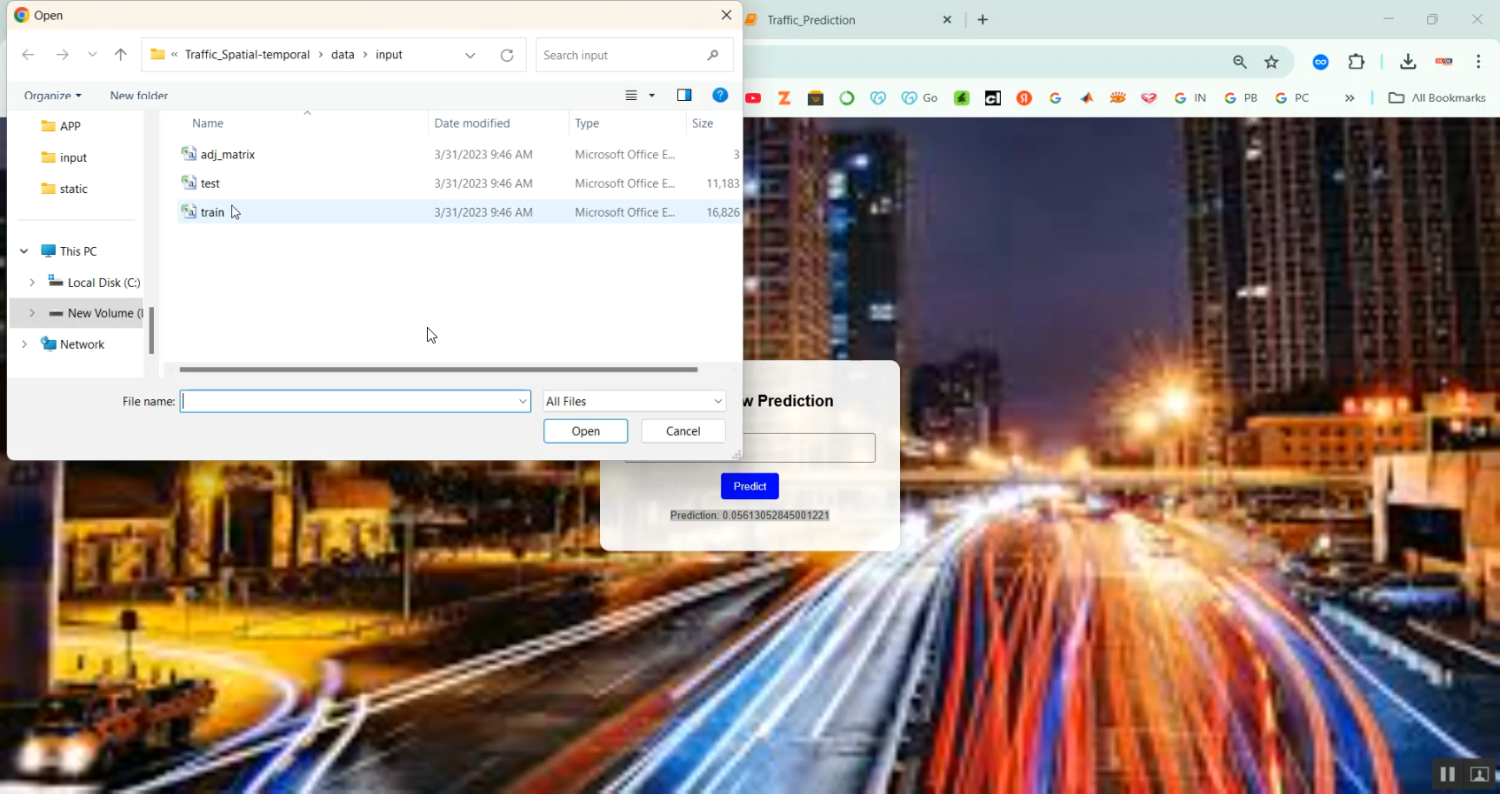The image size is (1500, 794).
Task: Expand the address bar path history
Action: click(470, 55)
